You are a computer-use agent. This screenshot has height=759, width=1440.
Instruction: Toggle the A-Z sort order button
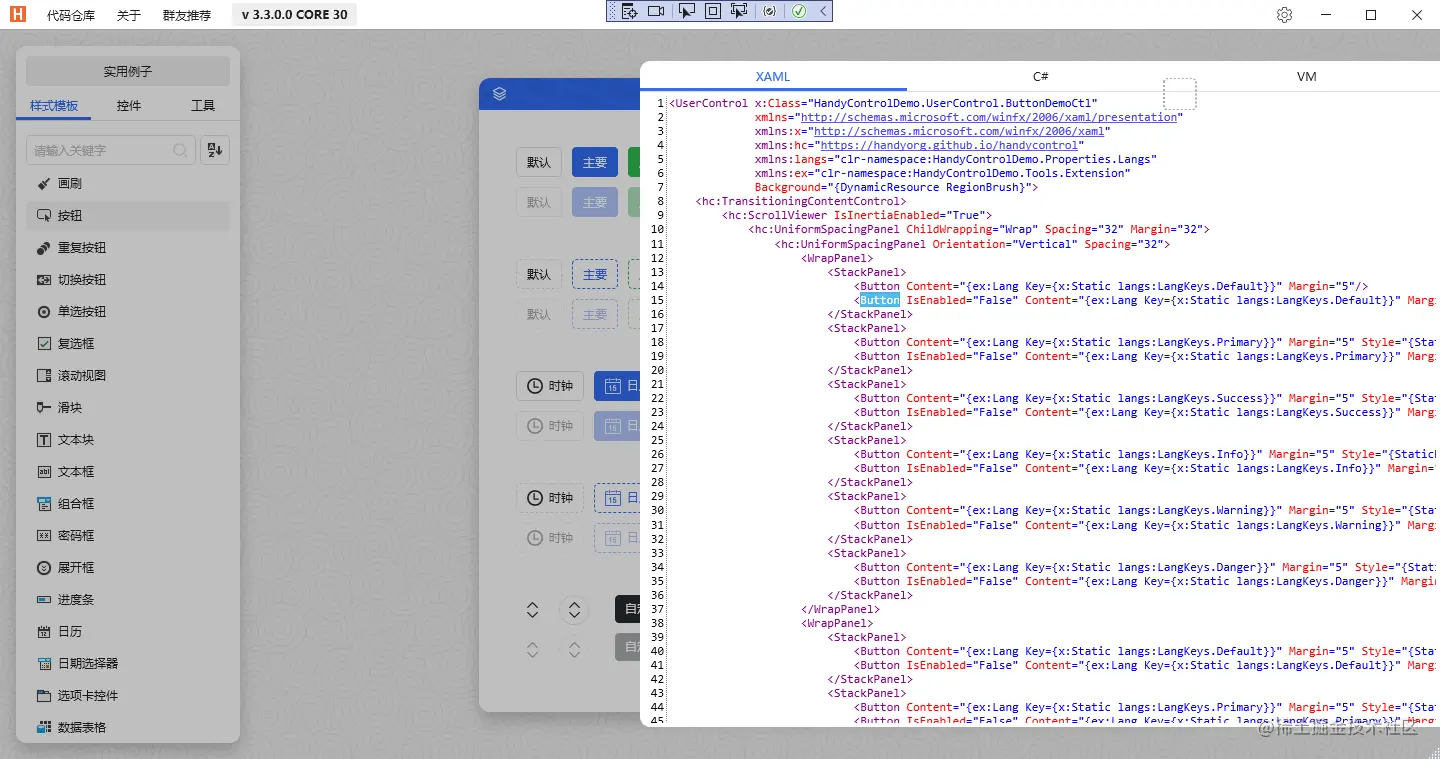pos(215,150)
